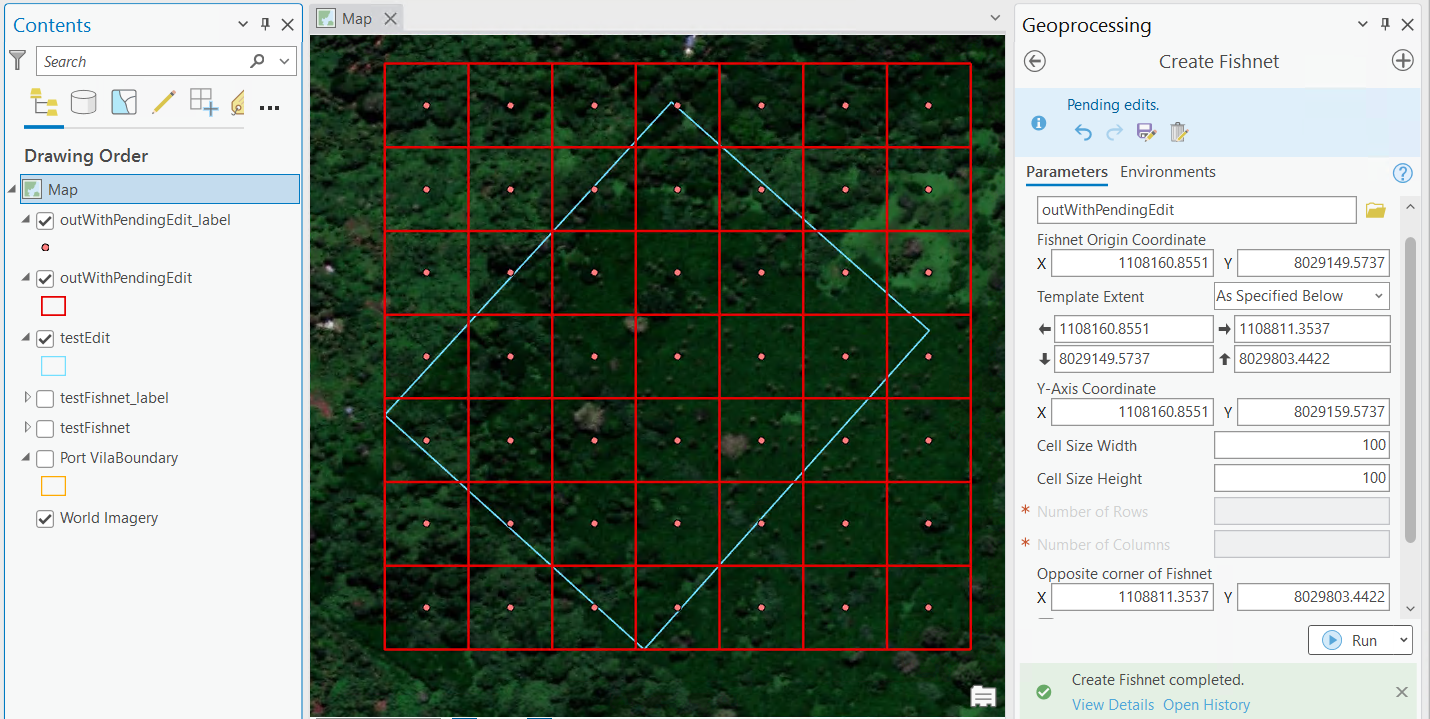Switch to List By Selection view
The width and height of the screenshot is (1430, 719).
[x=124, y=102]
